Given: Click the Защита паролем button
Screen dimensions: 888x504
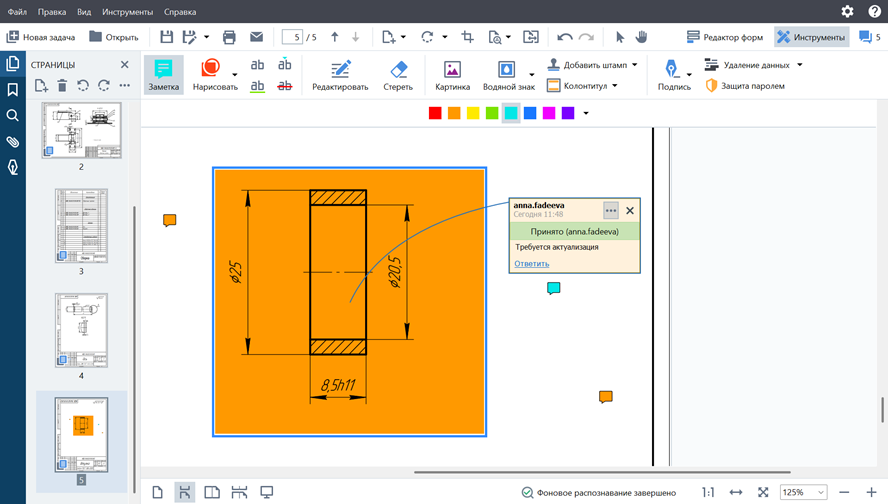Looking at the screenshot, I should pyautogui.click(x=745, y=86).
